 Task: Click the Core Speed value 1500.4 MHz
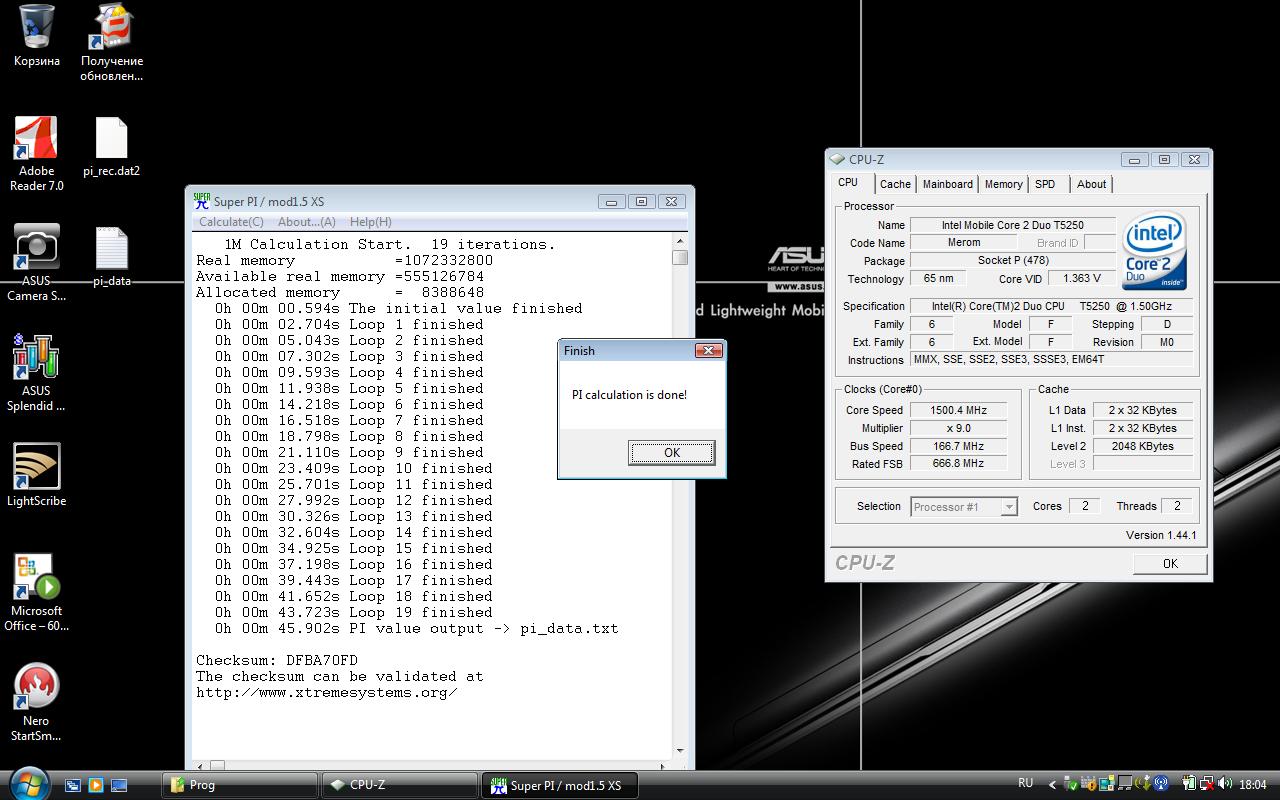[x=958, y=410]
